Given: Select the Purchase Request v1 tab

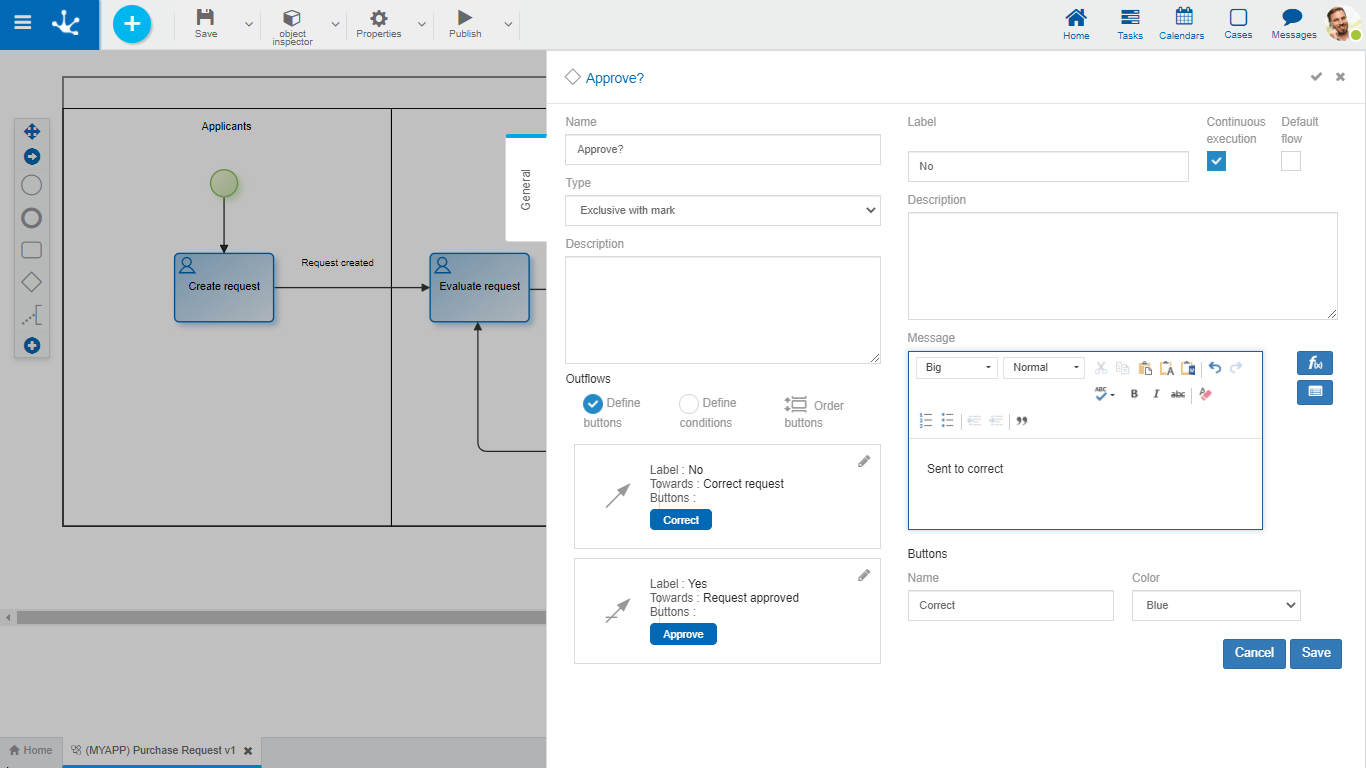Looking at the screenshot, I should coord(160,750).
